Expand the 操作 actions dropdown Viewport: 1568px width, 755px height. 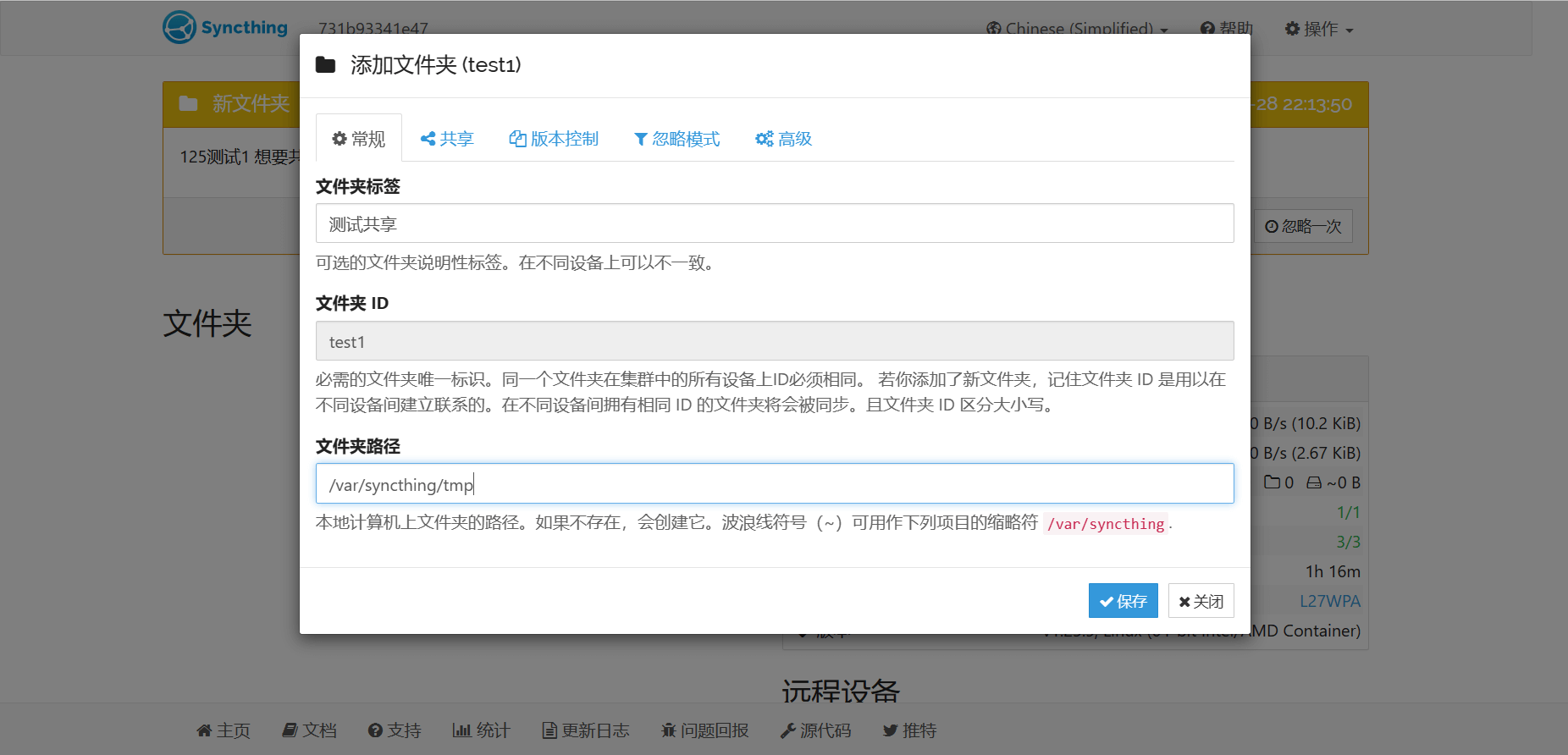coord(1319,29)
